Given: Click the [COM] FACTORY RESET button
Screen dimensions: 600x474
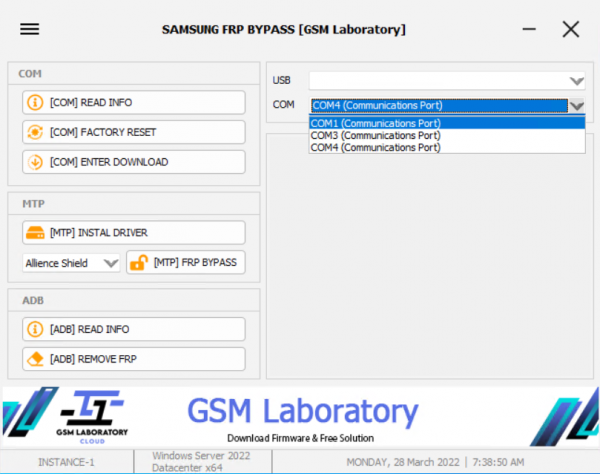Looking at the screenshot, I should 134,132.
